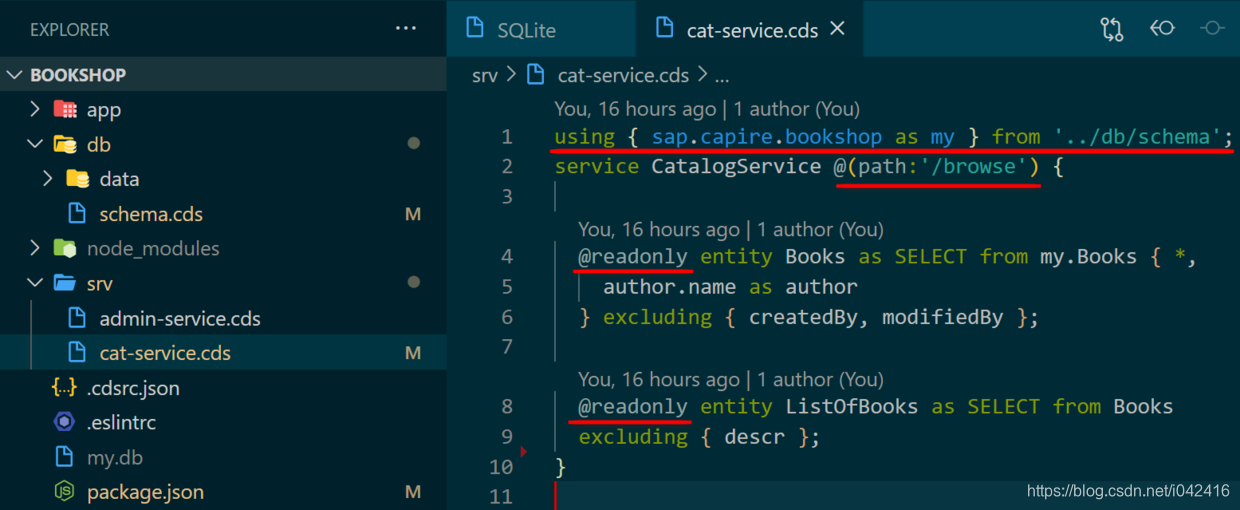Click the M status badge beside schema.cds
This screenshot has height=510, width=1240.
413,214
